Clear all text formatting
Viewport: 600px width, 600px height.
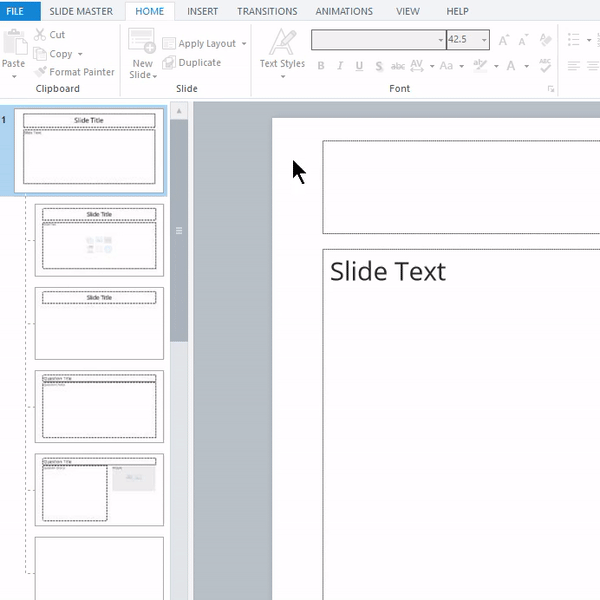tap(545, 39)
